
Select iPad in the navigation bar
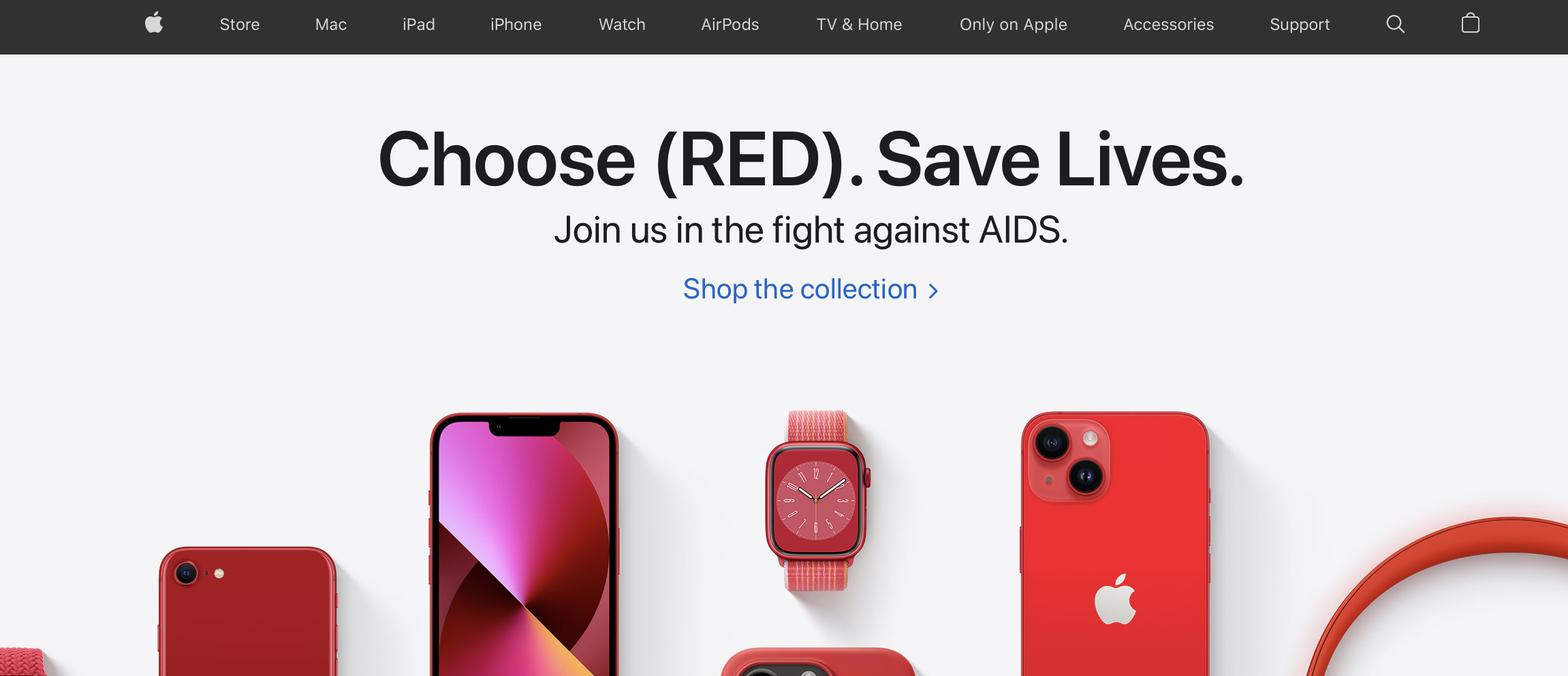coord(419,25)
